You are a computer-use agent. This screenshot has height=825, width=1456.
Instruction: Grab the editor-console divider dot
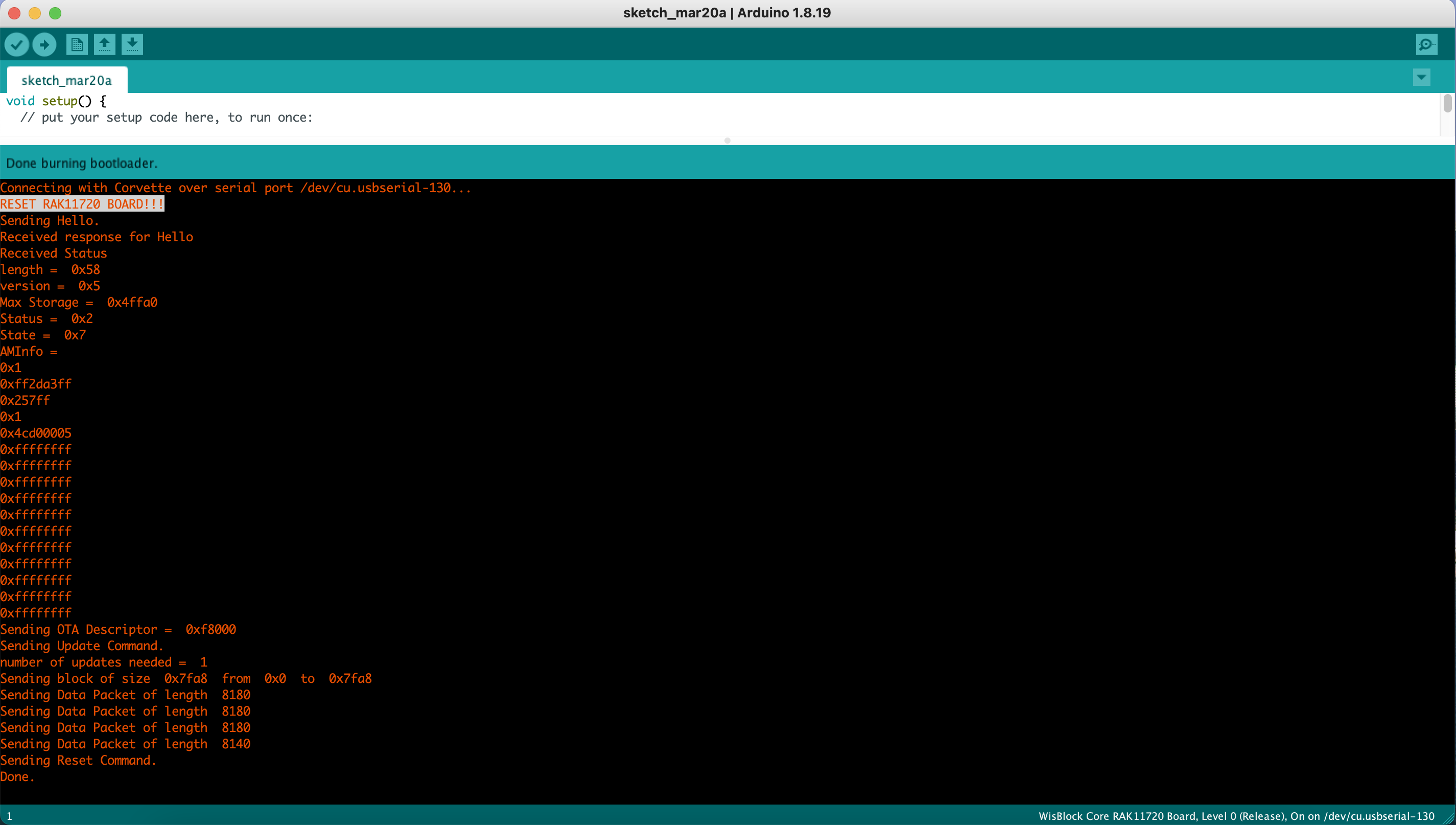click(727, 141)
